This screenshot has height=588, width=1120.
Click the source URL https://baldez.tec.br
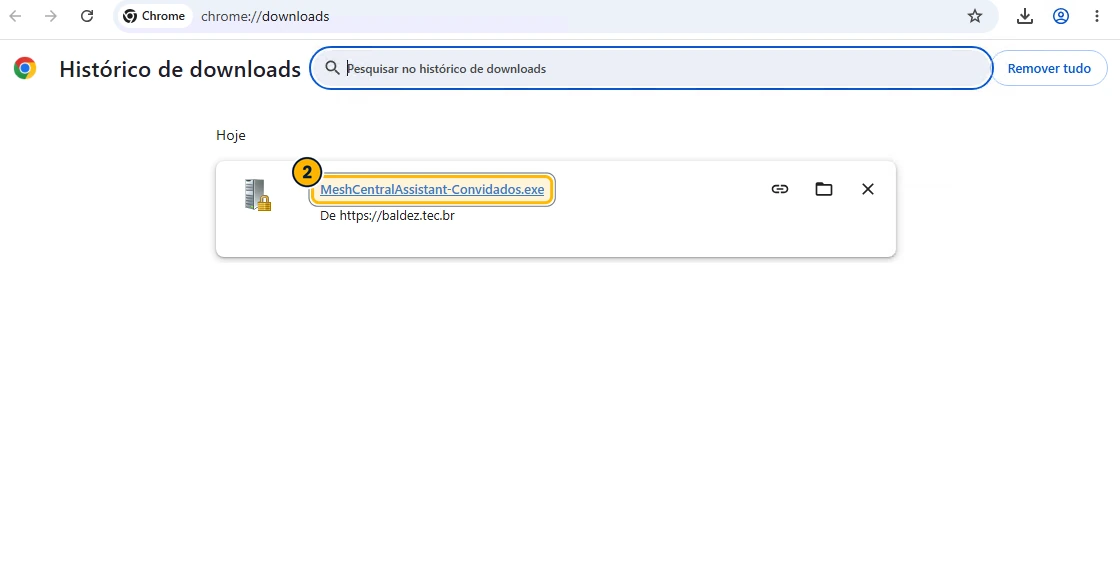pyautogui.click(x=396, y=216)
